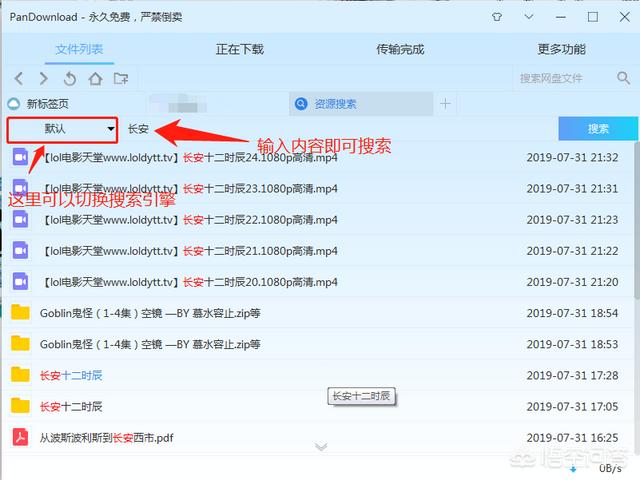Click the vertical scrollbar thumb
Image resolution: width=640 pixels, height=480 pixels.
coord(637,220)
